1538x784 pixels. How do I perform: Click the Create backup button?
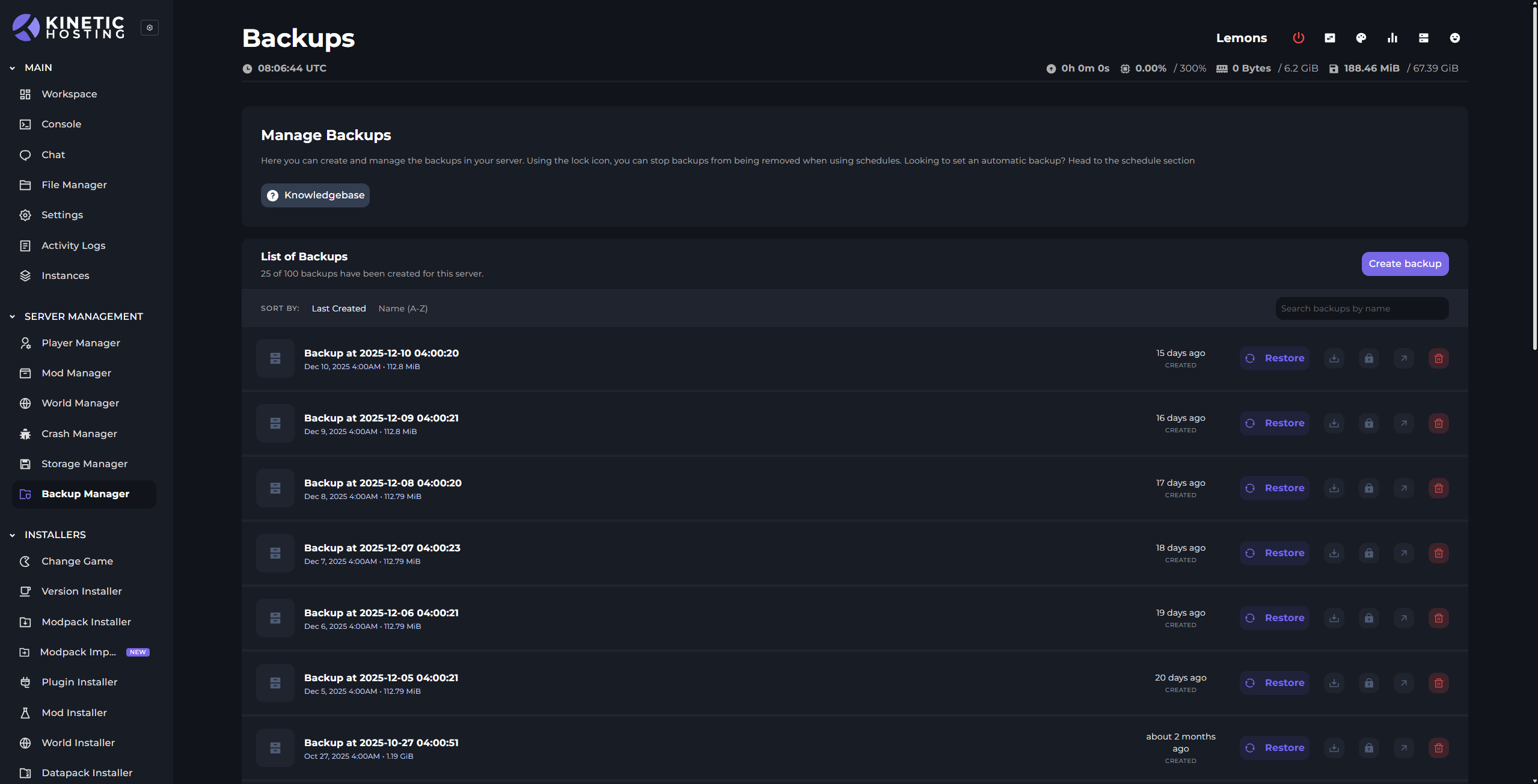[1405, 264]
